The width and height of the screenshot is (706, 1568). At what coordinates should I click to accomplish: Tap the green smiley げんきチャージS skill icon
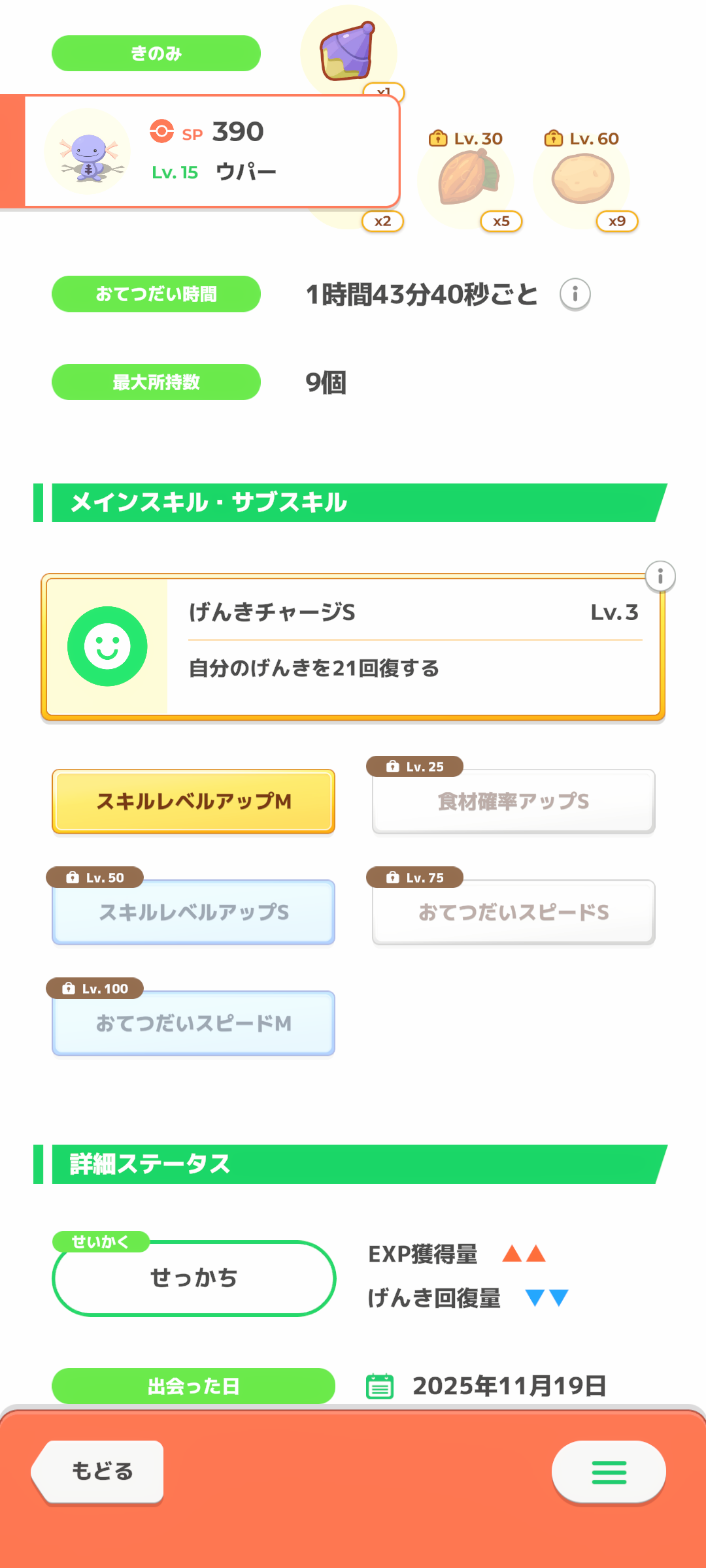(x=107, y=646)
